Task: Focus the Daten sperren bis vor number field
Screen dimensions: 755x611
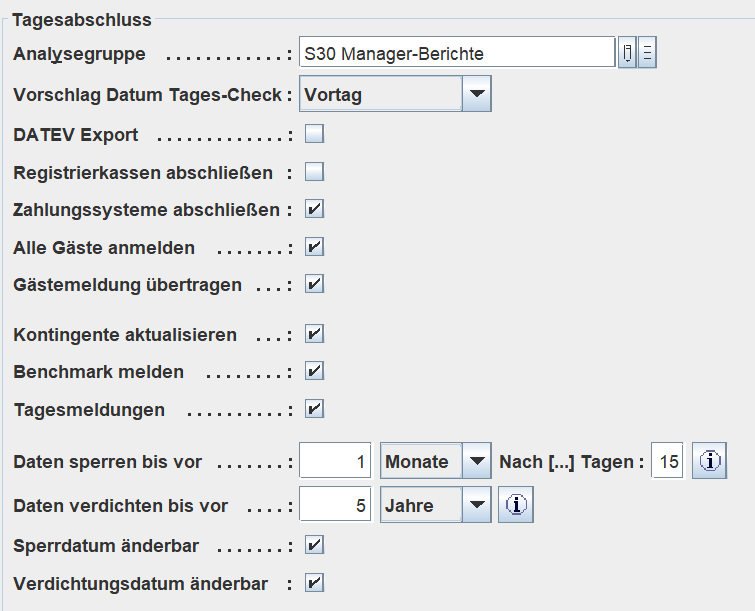Action: [x=336, y=462]
